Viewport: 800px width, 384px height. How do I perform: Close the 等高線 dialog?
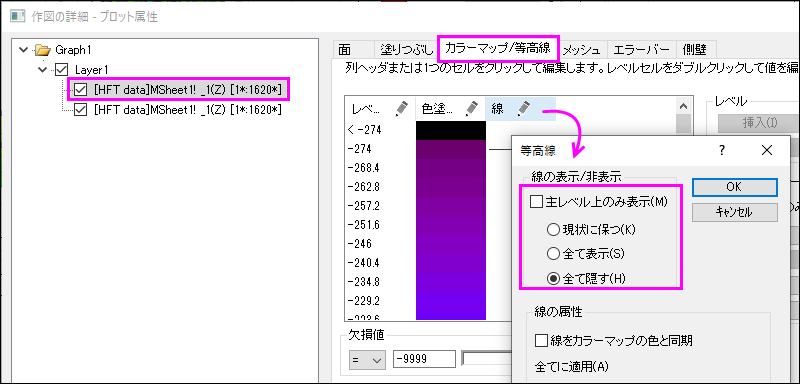pyautogui.click(x=767, y=150)
